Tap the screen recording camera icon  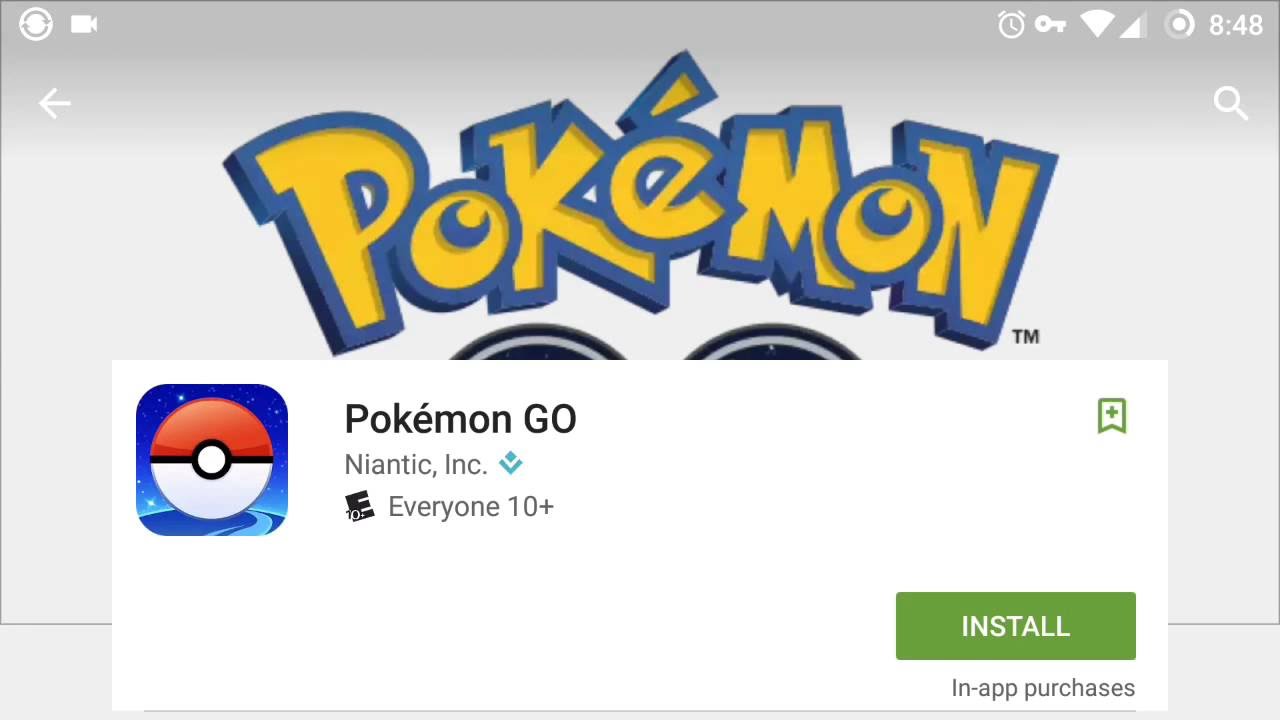[84, 24]
